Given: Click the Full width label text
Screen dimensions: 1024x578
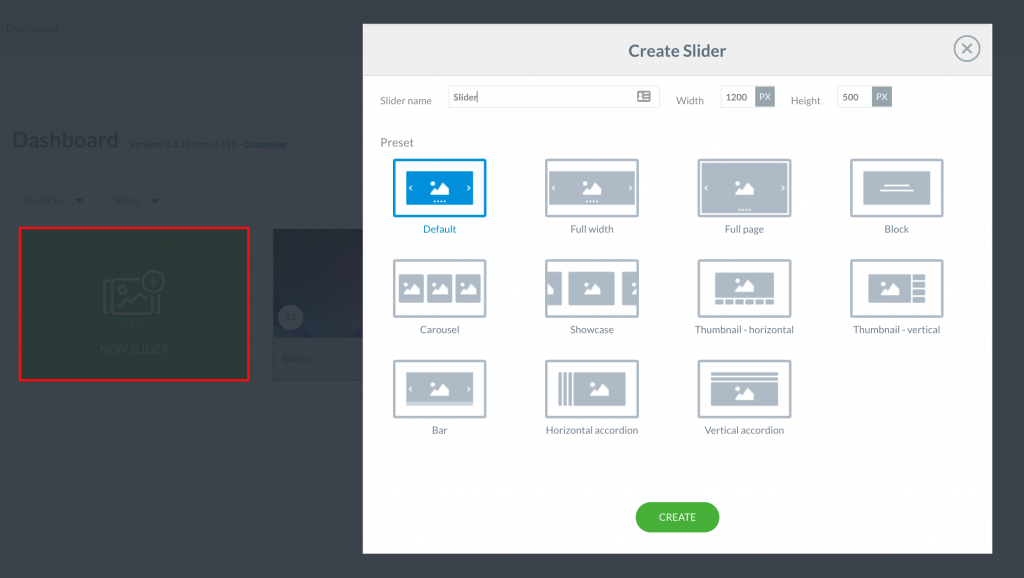Looking at the screenshot, I should pos(592,229).
